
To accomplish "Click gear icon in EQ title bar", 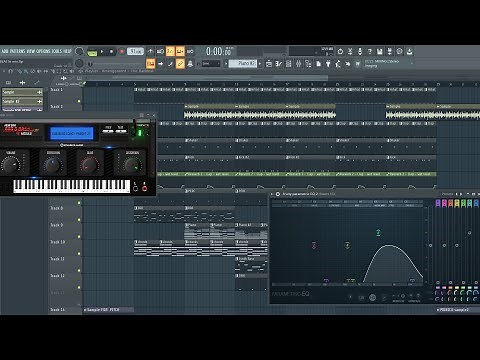I will (x=278, y=194).
